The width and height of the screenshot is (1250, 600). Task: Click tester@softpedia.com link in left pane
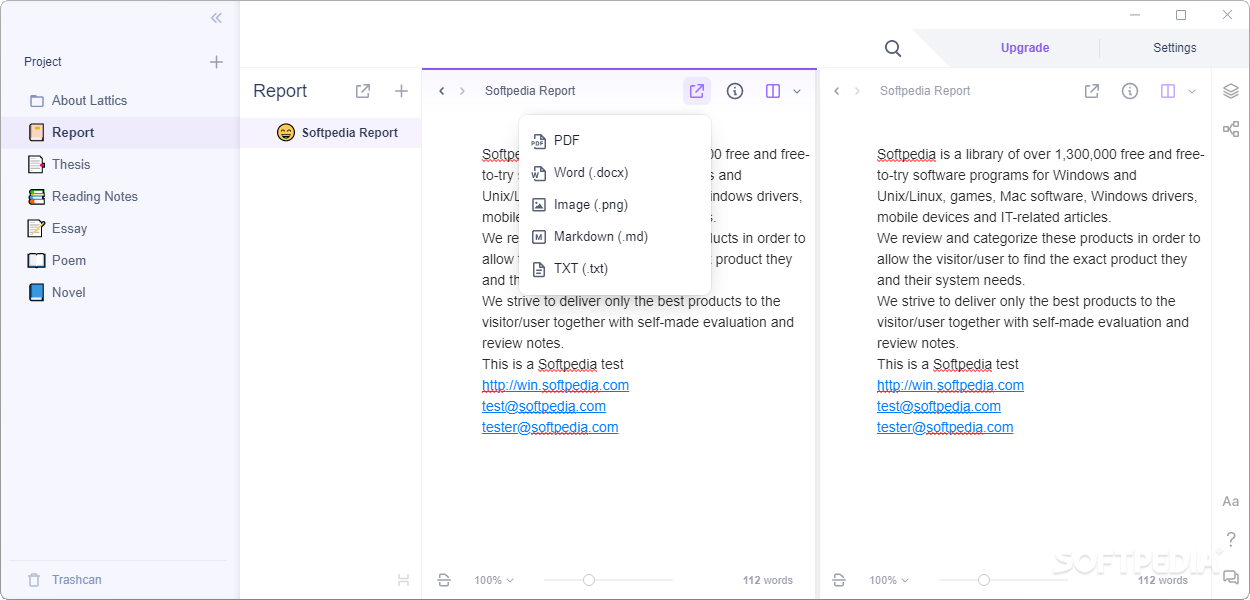[550, 427]
